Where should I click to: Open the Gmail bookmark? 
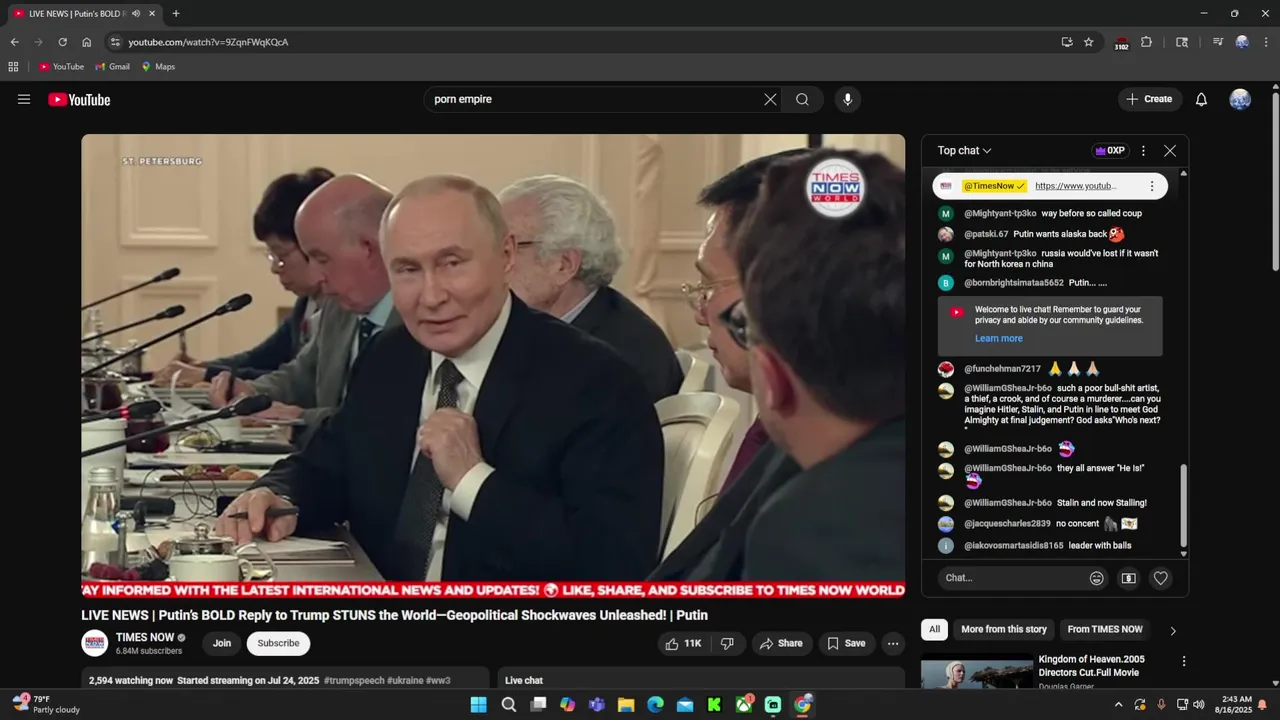click(x=113, y=67)
